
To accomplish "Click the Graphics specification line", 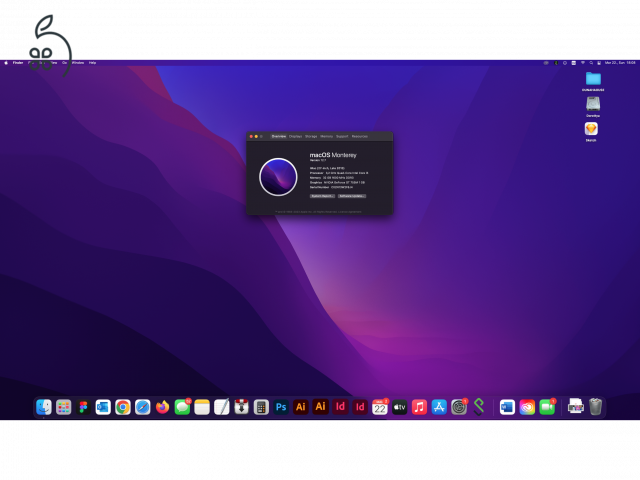I will (337, 182).
